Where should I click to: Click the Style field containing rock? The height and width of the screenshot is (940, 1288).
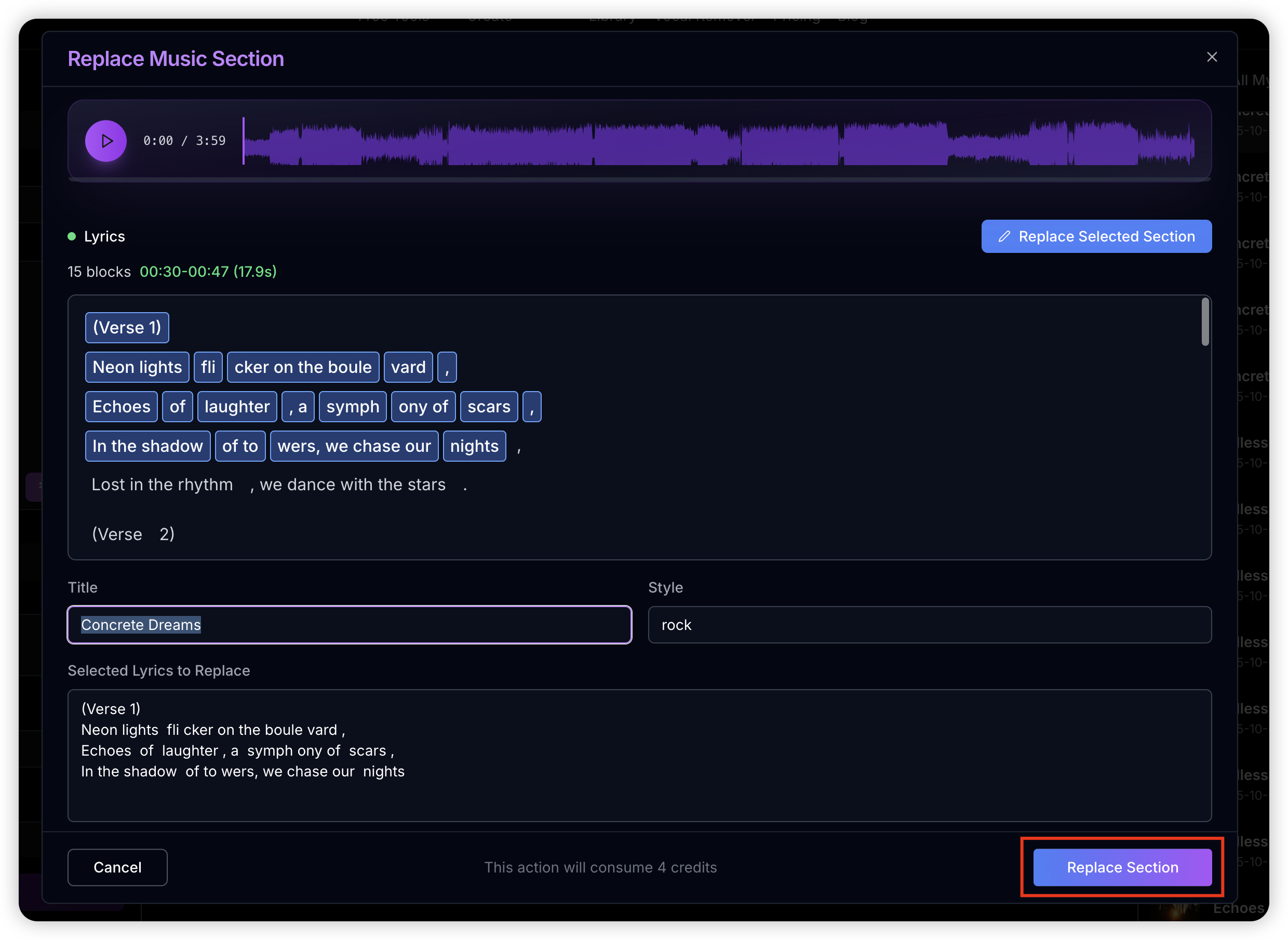929,624
